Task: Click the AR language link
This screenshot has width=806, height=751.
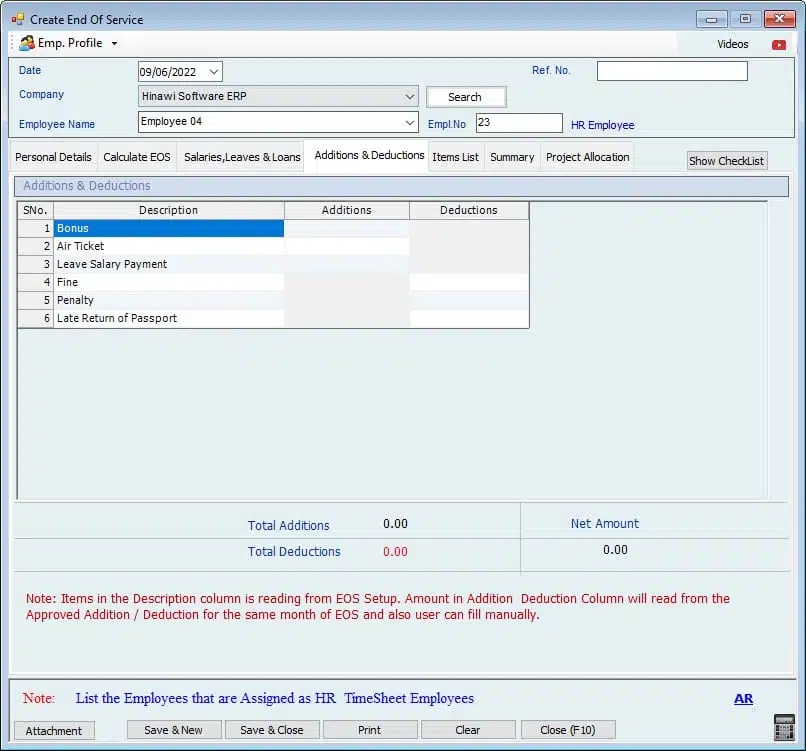Action: pos(743,699)
